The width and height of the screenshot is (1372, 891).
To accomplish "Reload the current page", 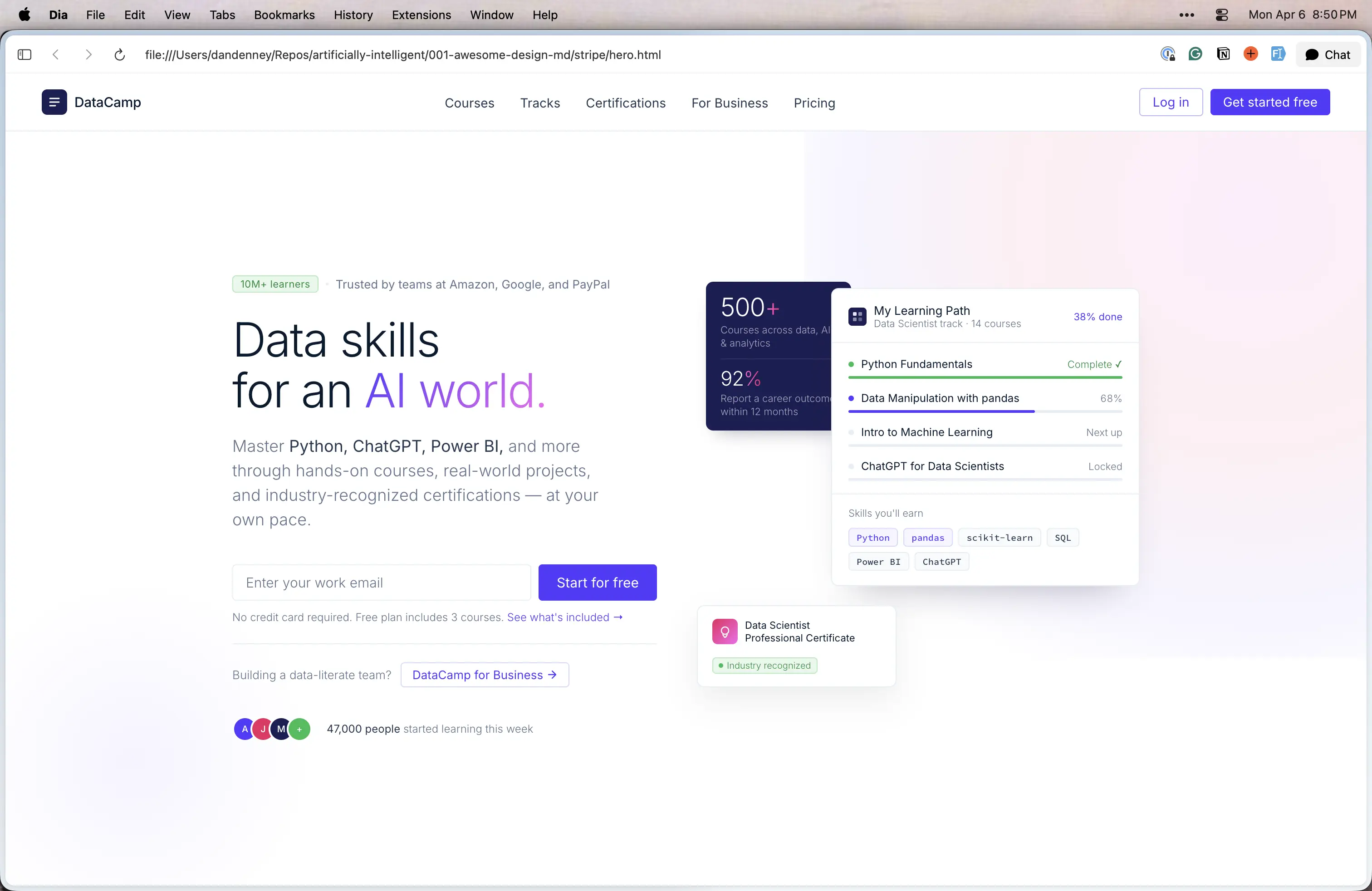I will [x=119, y=54].
